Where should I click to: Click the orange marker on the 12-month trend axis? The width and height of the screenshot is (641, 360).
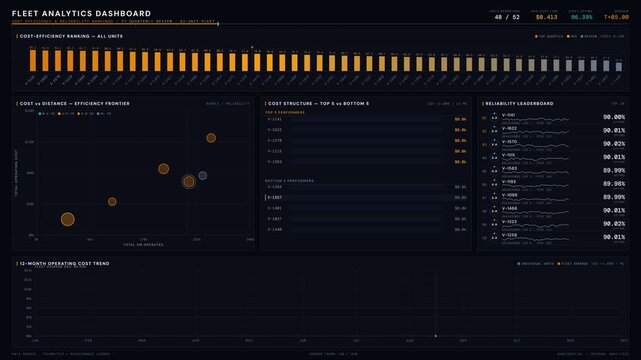[435, 336]
